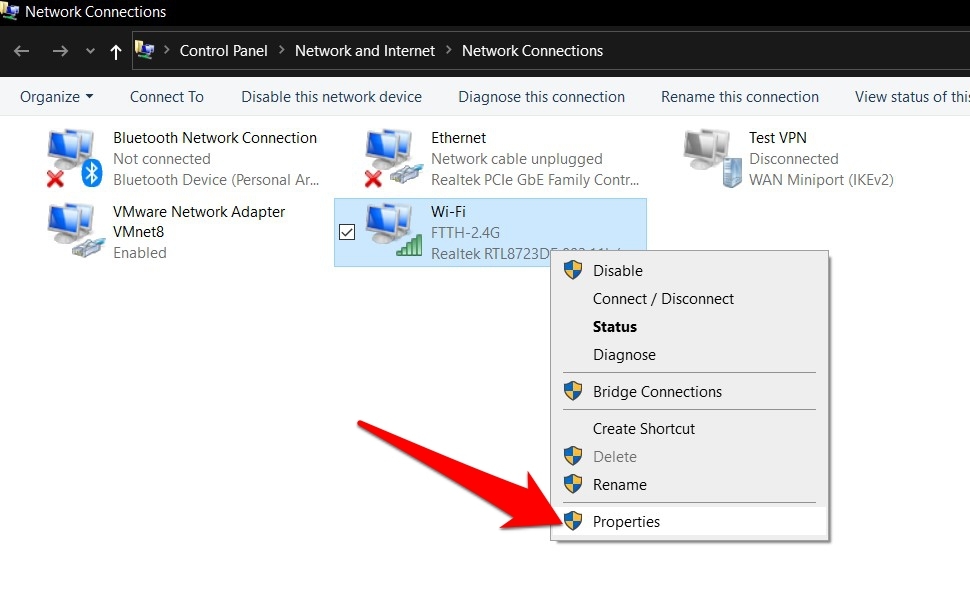Click the 'Wi-Fi' connection name text
Image resolution: width=970 pixels, height=603 pixels.
448,212
